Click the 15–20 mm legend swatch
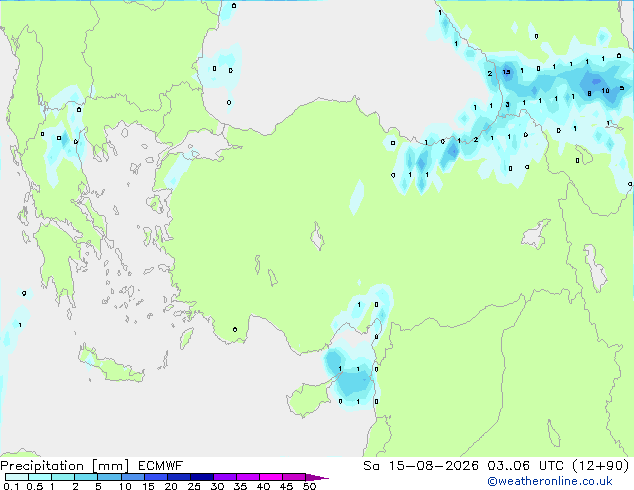 (x=155, y=477)
